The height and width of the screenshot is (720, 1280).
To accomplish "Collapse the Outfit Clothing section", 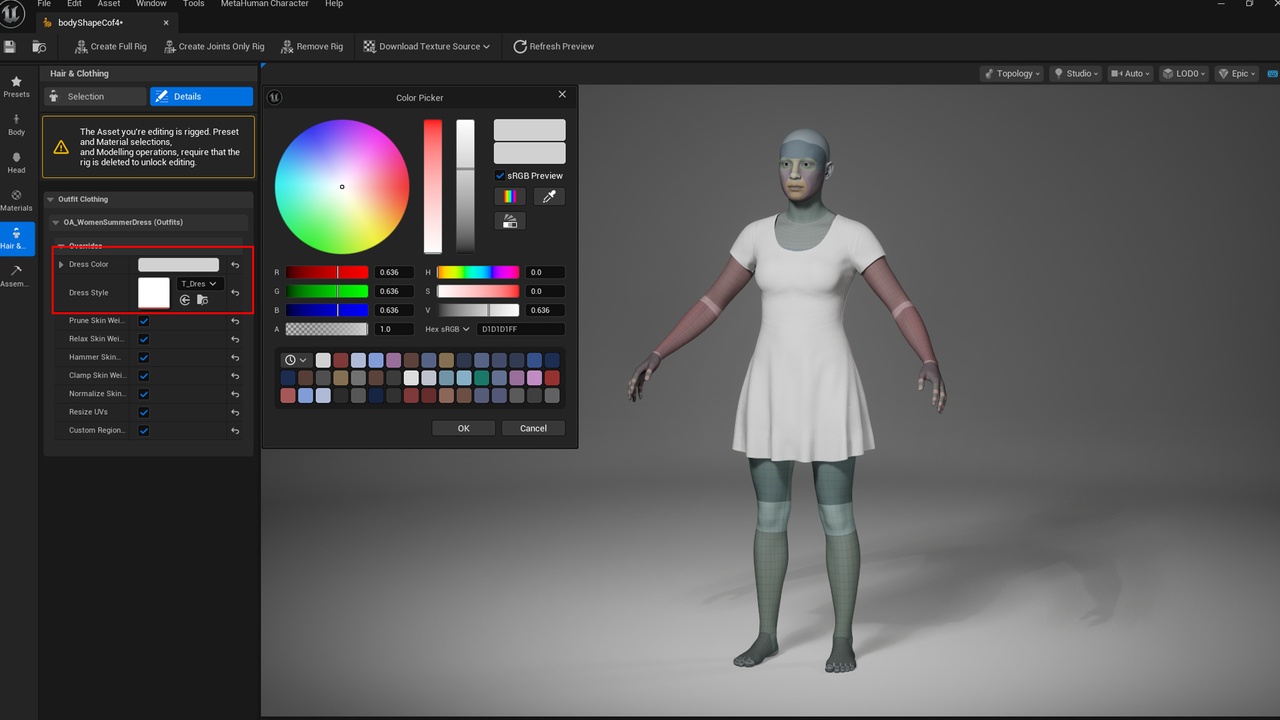I will (52, 199).
